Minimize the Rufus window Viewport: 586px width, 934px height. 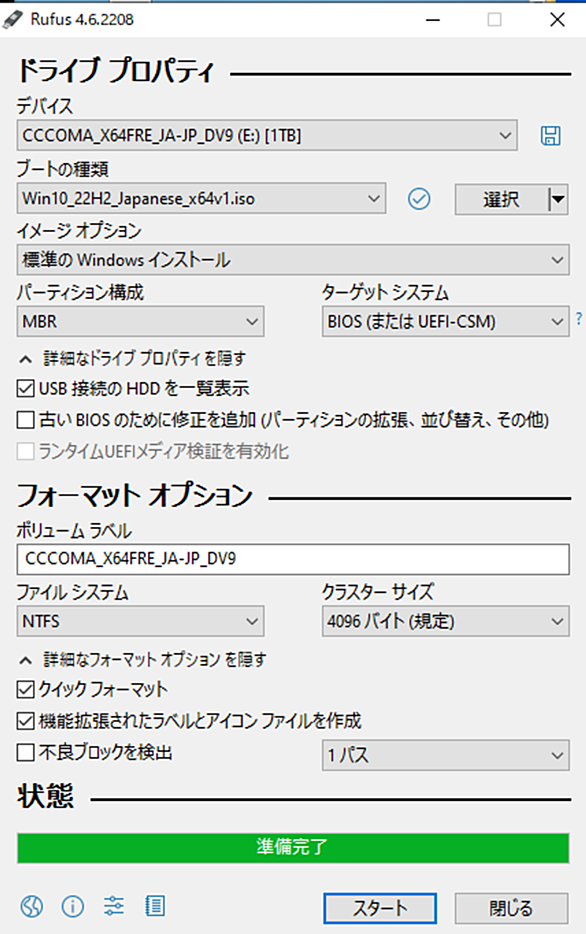pyautogui.click(x=433, y=20)
